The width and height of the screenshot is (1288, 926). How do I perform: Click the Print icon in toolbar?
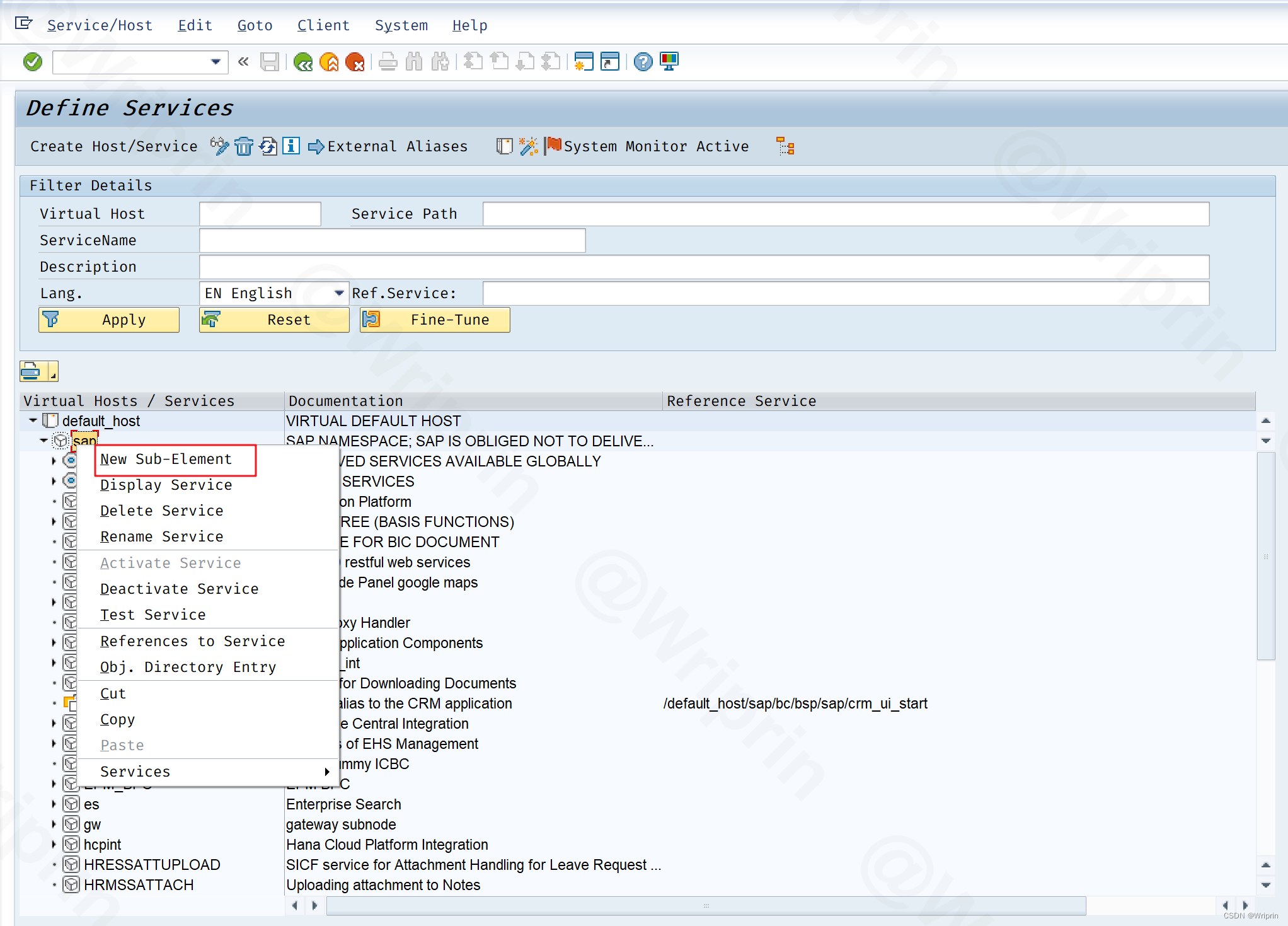(388, 62)
